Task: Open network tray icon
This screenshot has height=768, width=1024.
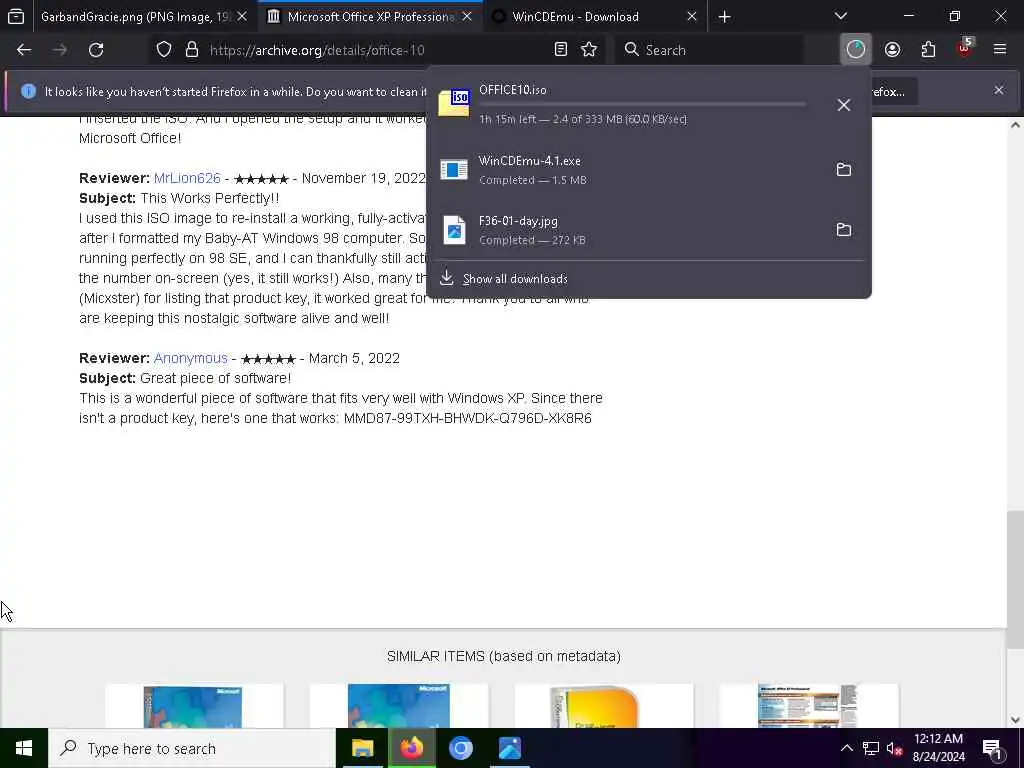Action: (871, 748)
